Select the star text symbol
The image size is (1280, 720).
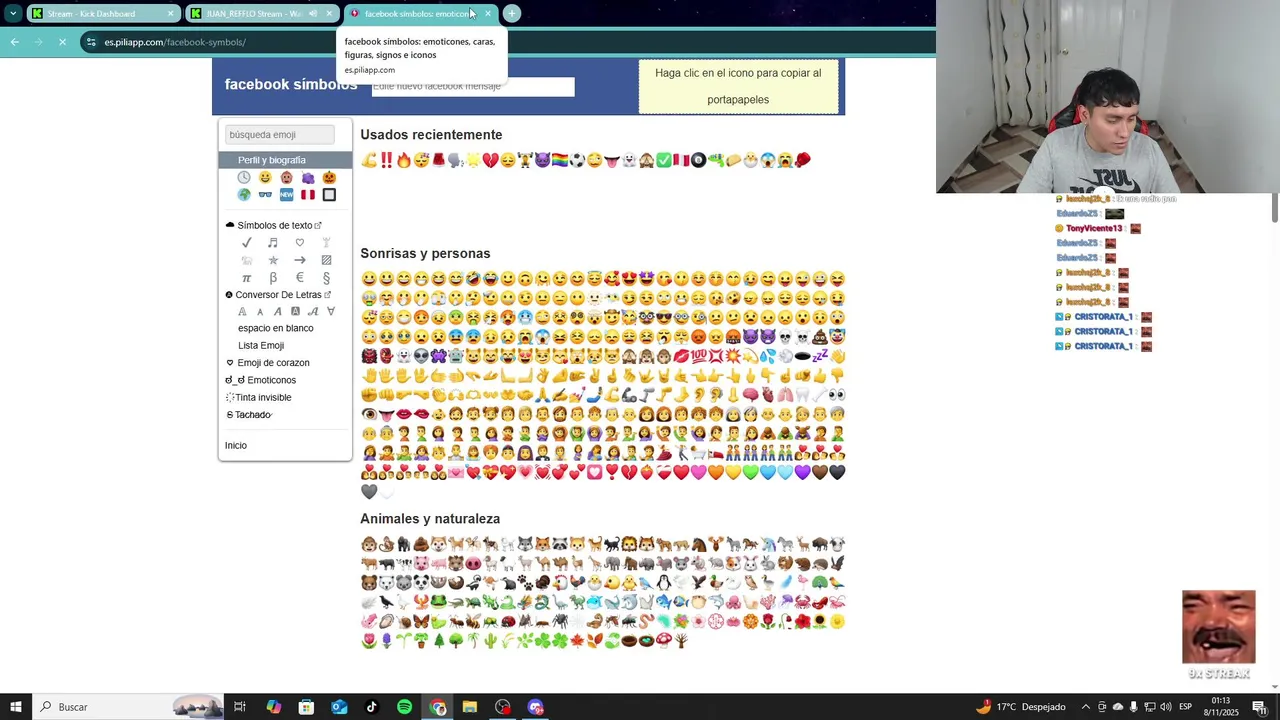point(272,260)
